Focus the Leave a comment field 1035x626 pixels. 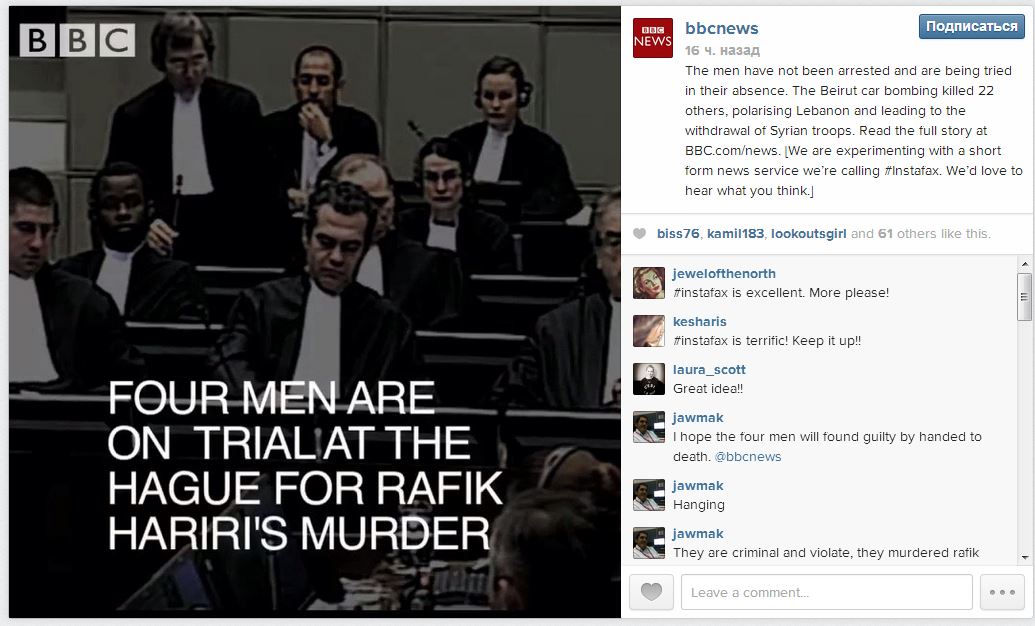pyautogui.click(x=826, y=592)
